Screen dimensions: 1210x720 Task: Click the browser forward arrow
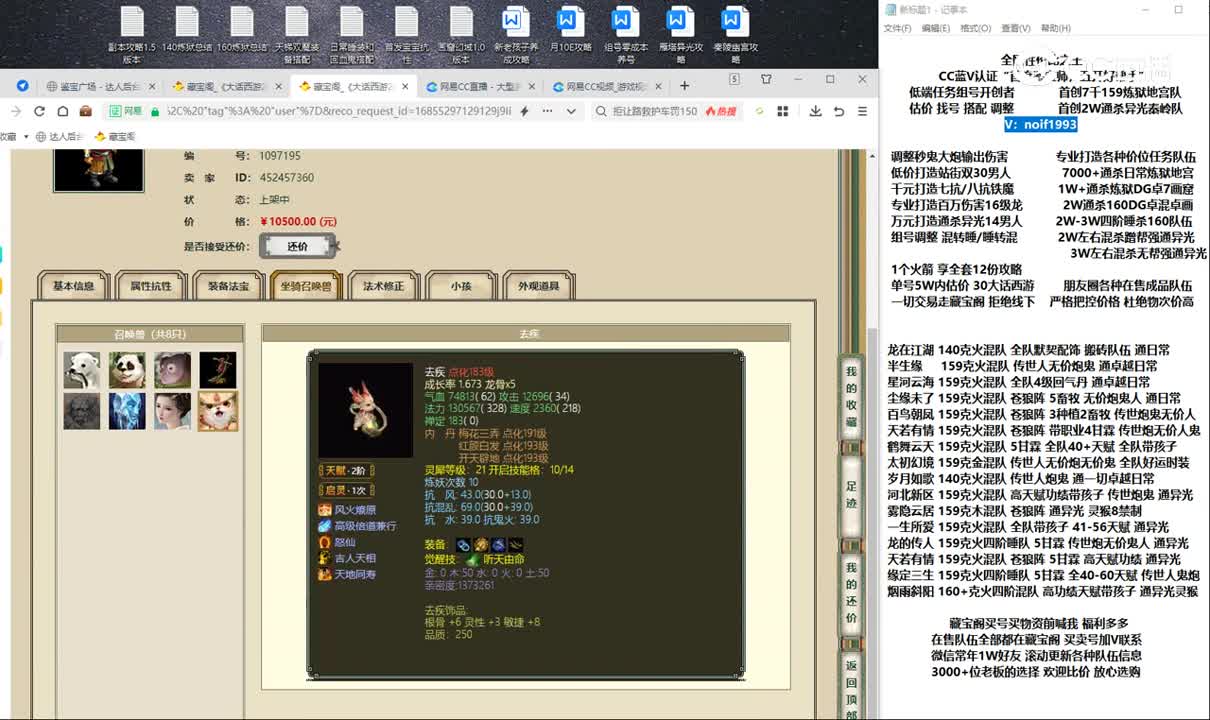tap(16, 111)
